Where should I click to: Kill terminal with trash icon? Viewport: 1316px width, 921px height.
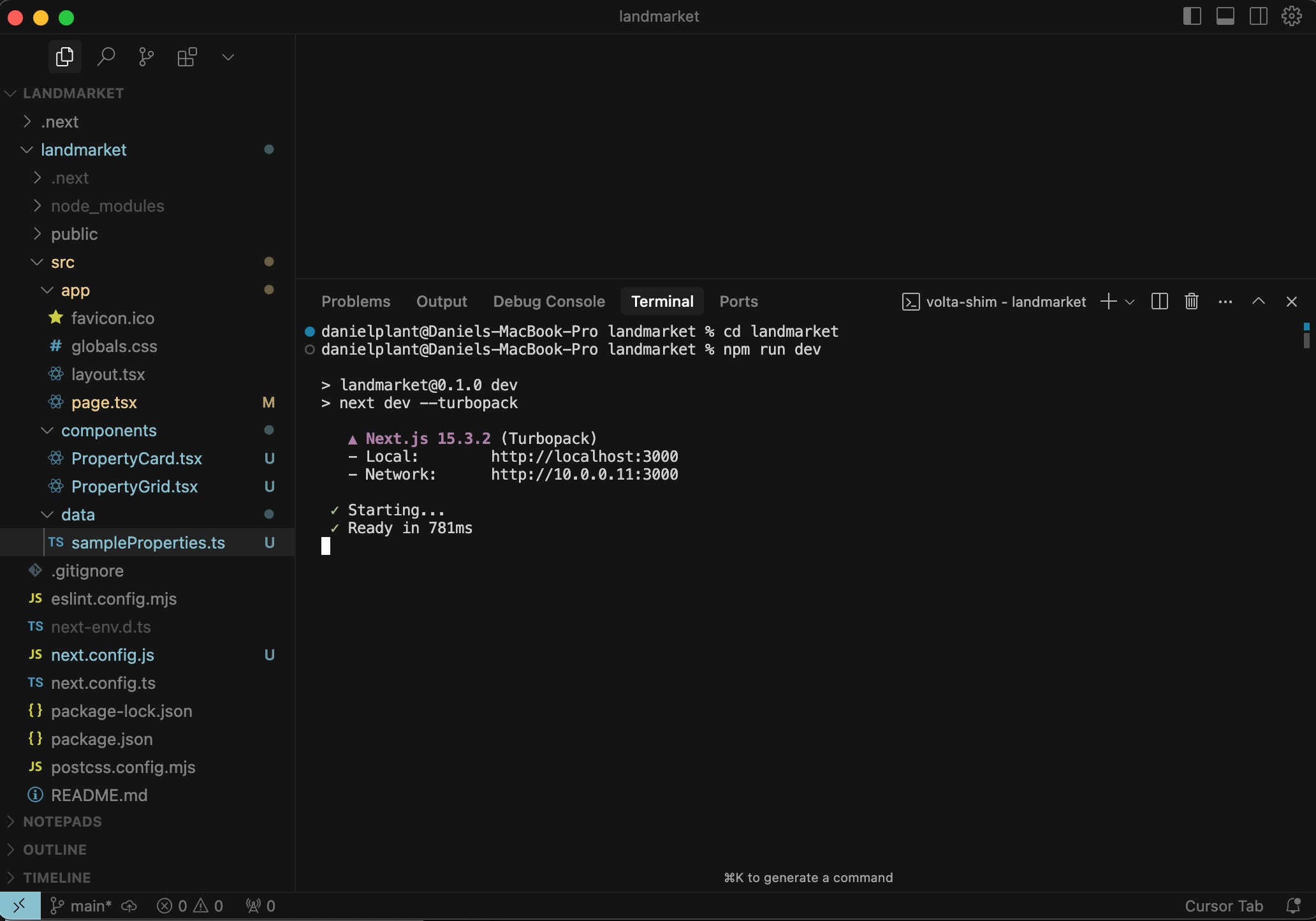[x=1192, y=302]
